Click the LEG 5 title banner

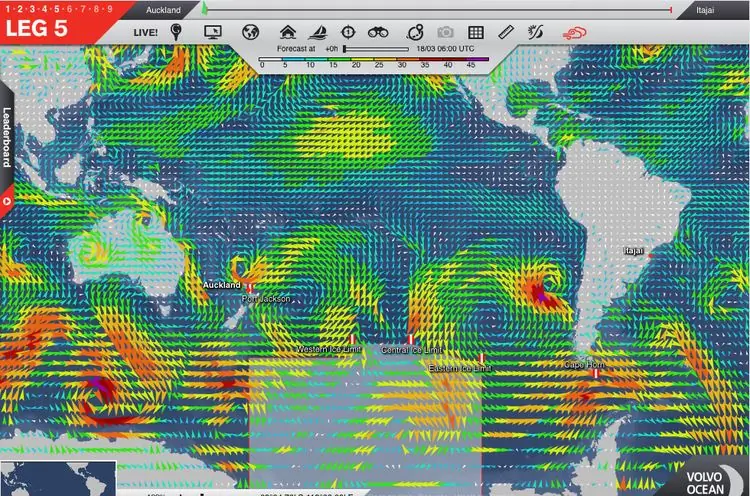(36, 28)
